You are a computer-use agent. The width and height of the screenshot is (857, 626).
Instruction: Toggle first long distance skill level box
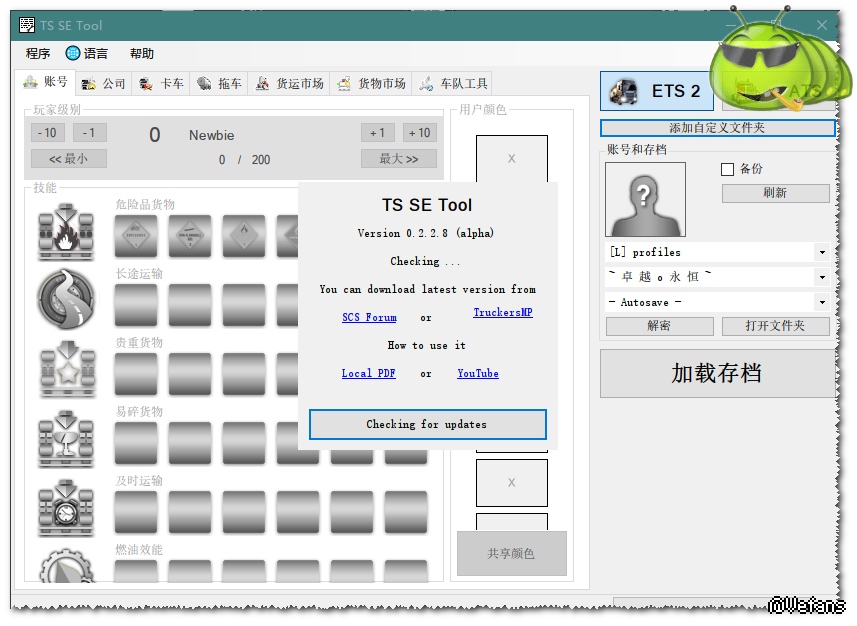click(x=136, y=304)
